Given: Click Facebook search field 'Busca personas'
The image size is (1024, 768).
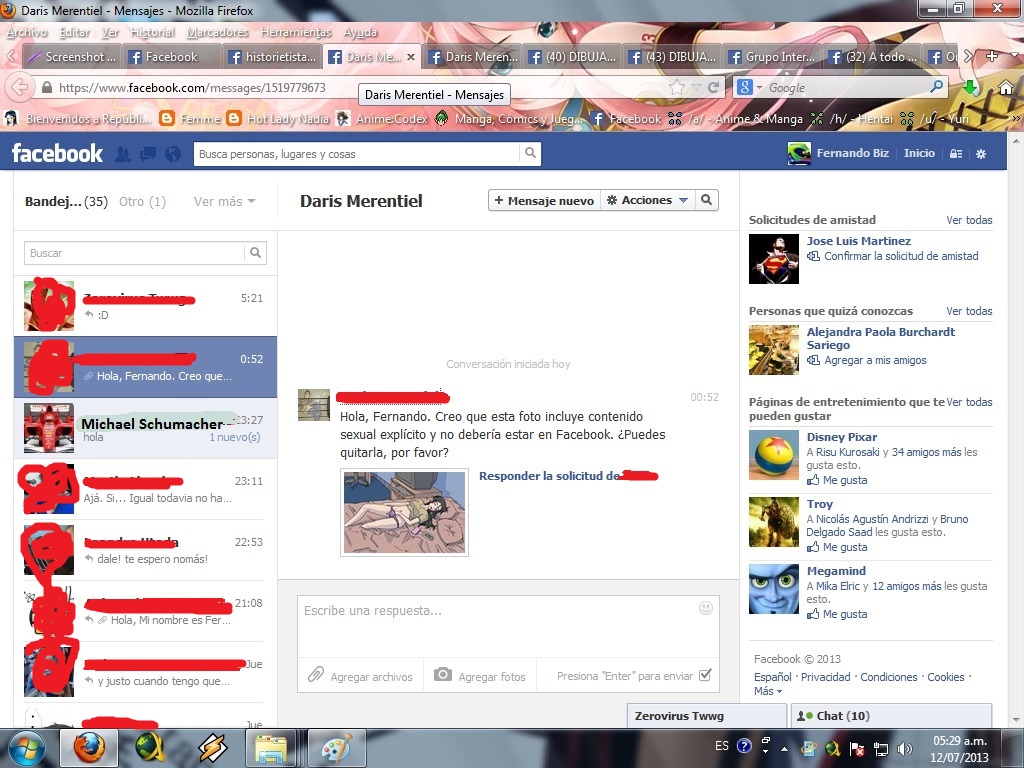Looking at the screenshot, I should (x=357, y=154).
